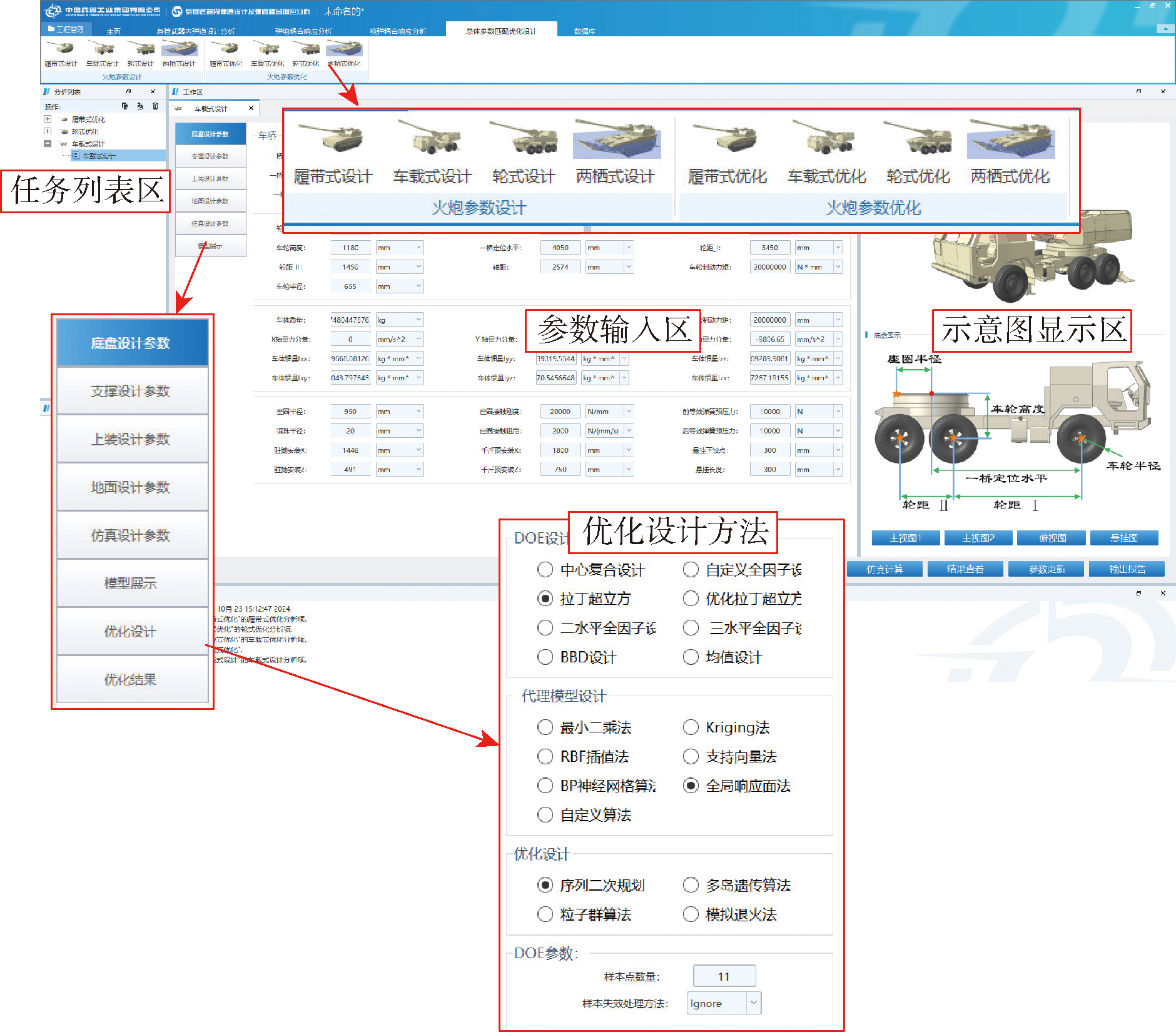Click the 样本点数量 input field
Viewport: 1176px width, 1032px height.
(x=724, y=976)
